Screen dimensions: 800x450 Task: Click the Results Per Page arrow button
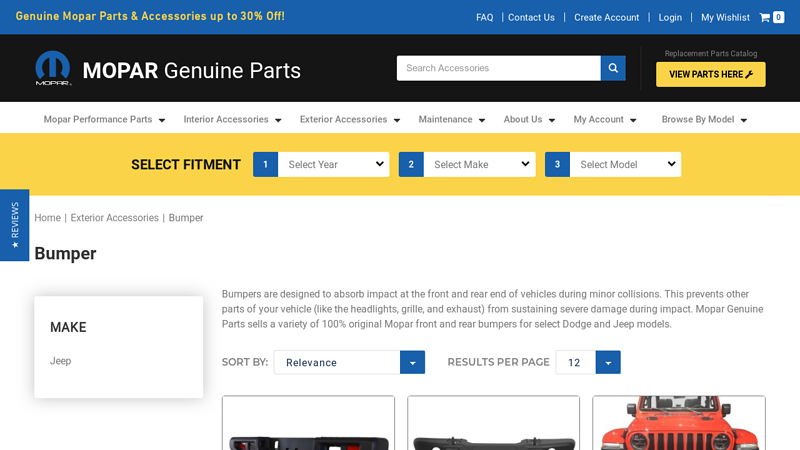608,362
